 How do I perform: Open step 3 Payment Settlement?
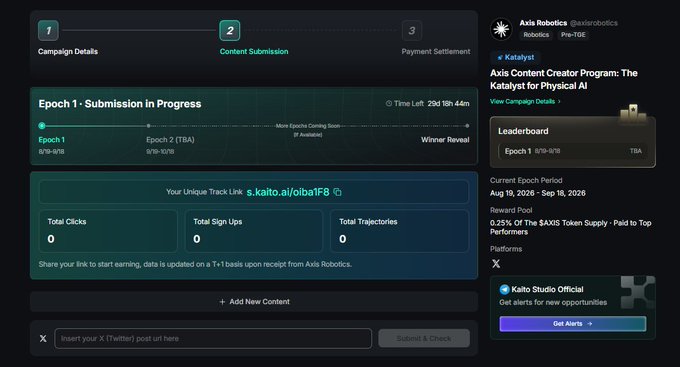[412, 30]
